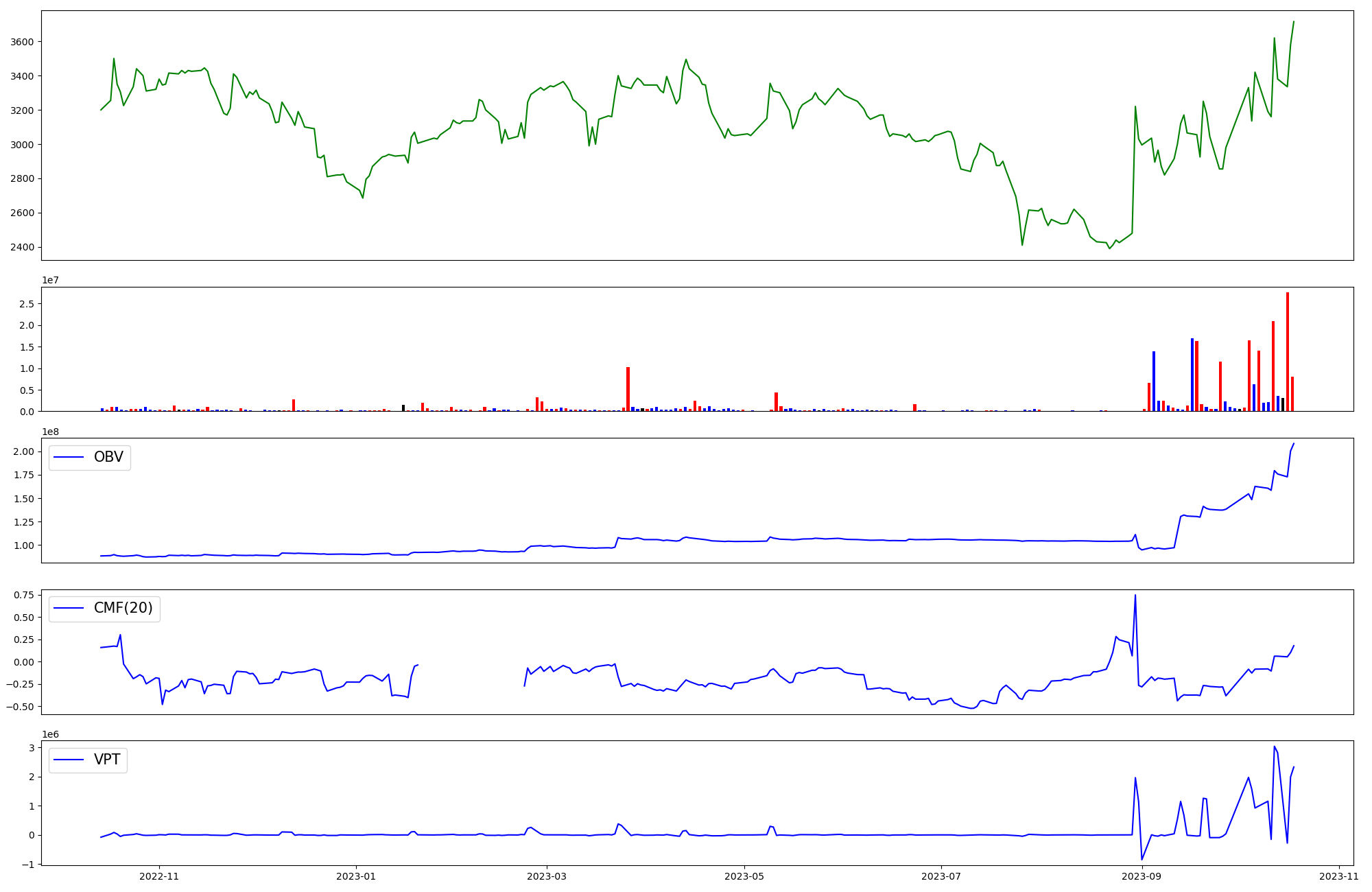Select the 2023-11 x-axis date label
The height and width of the screenshot is (892, 1372).
click(x=1339, y=876)
